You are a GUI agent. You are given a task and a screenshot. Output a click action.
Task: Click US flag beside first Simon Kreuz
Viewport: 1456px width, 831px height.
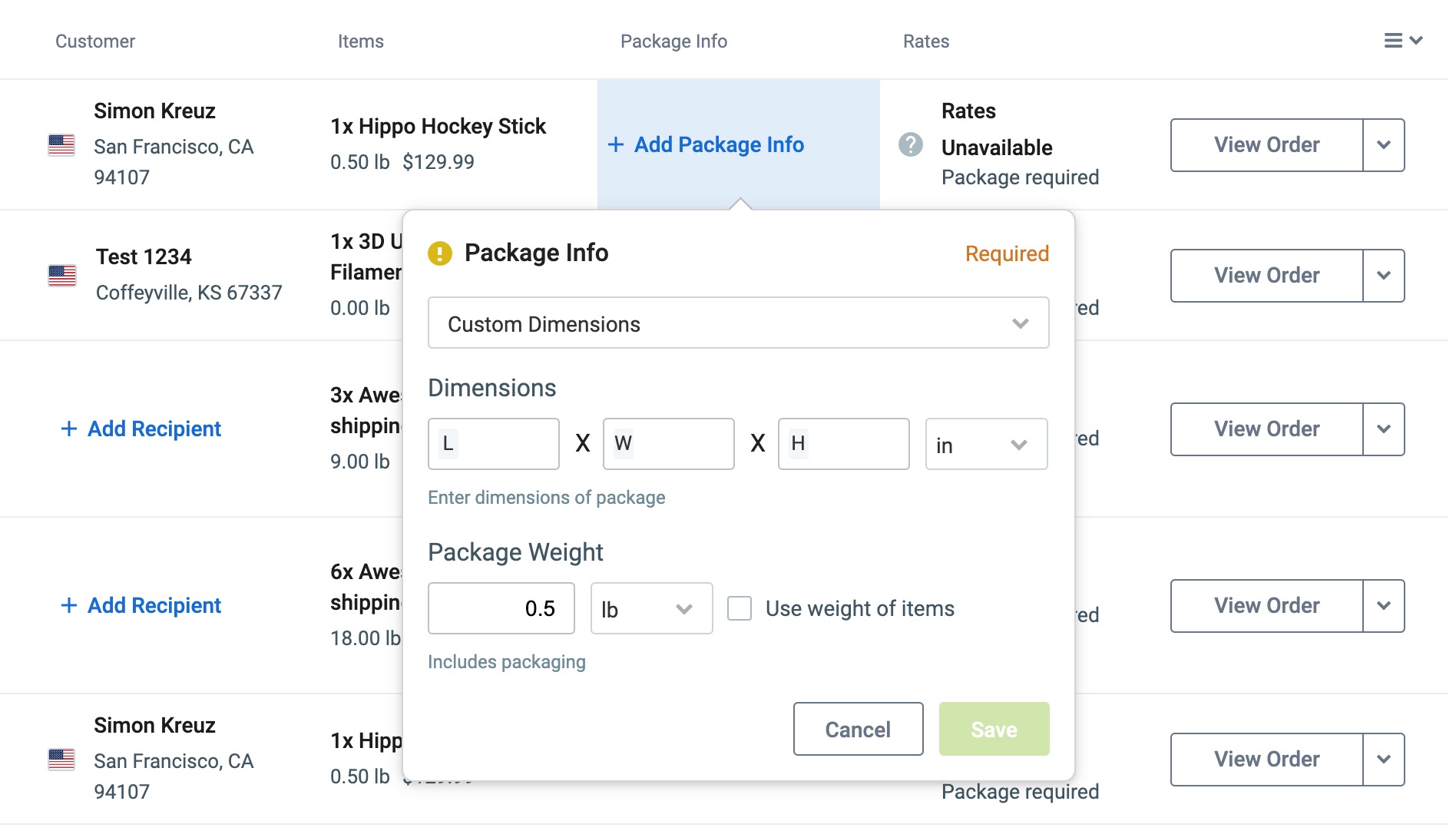pos(61,144)
